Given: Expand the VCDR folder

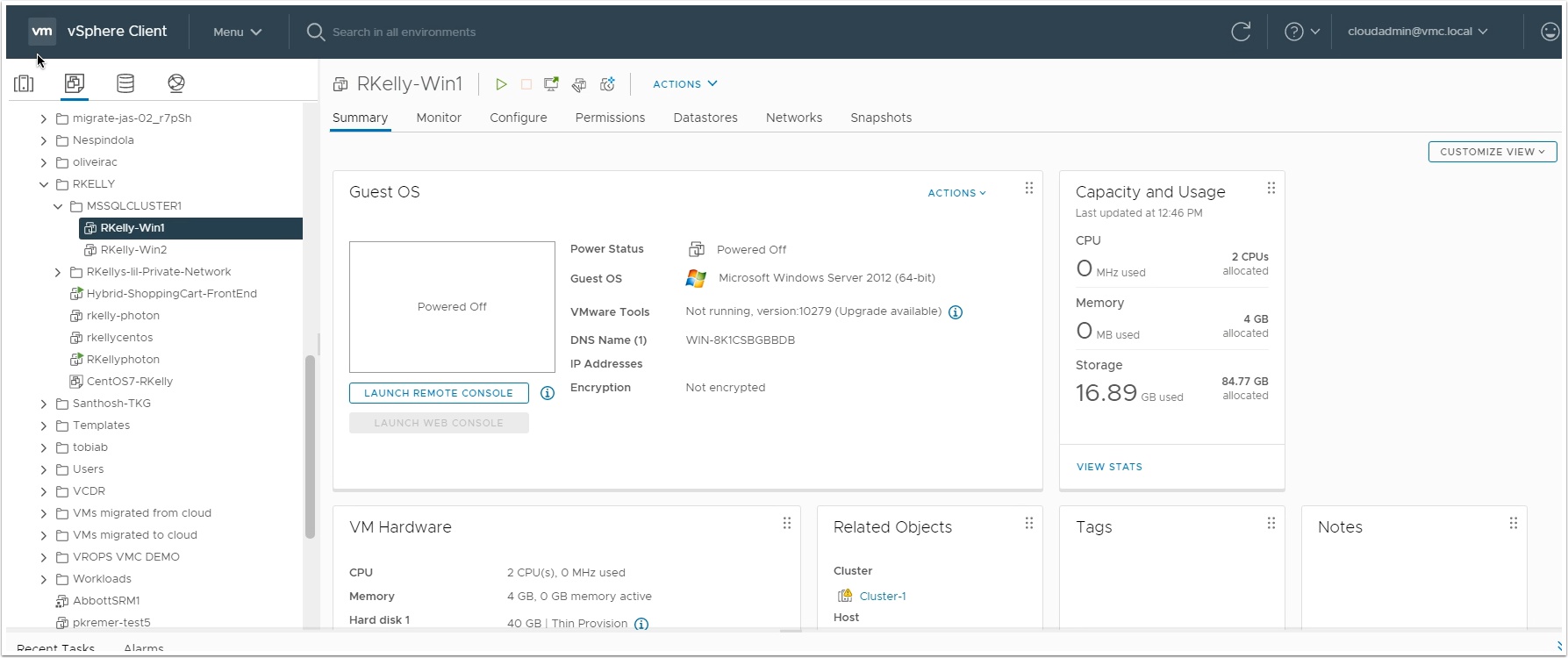Looking at the screenshot, I should 44,491.
